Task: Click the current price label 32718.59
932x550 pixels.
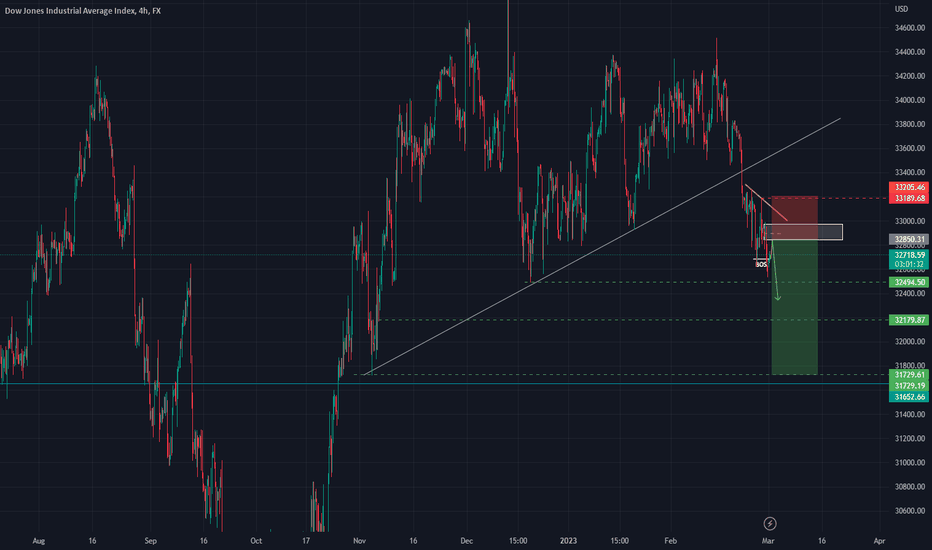Action: 909,255
